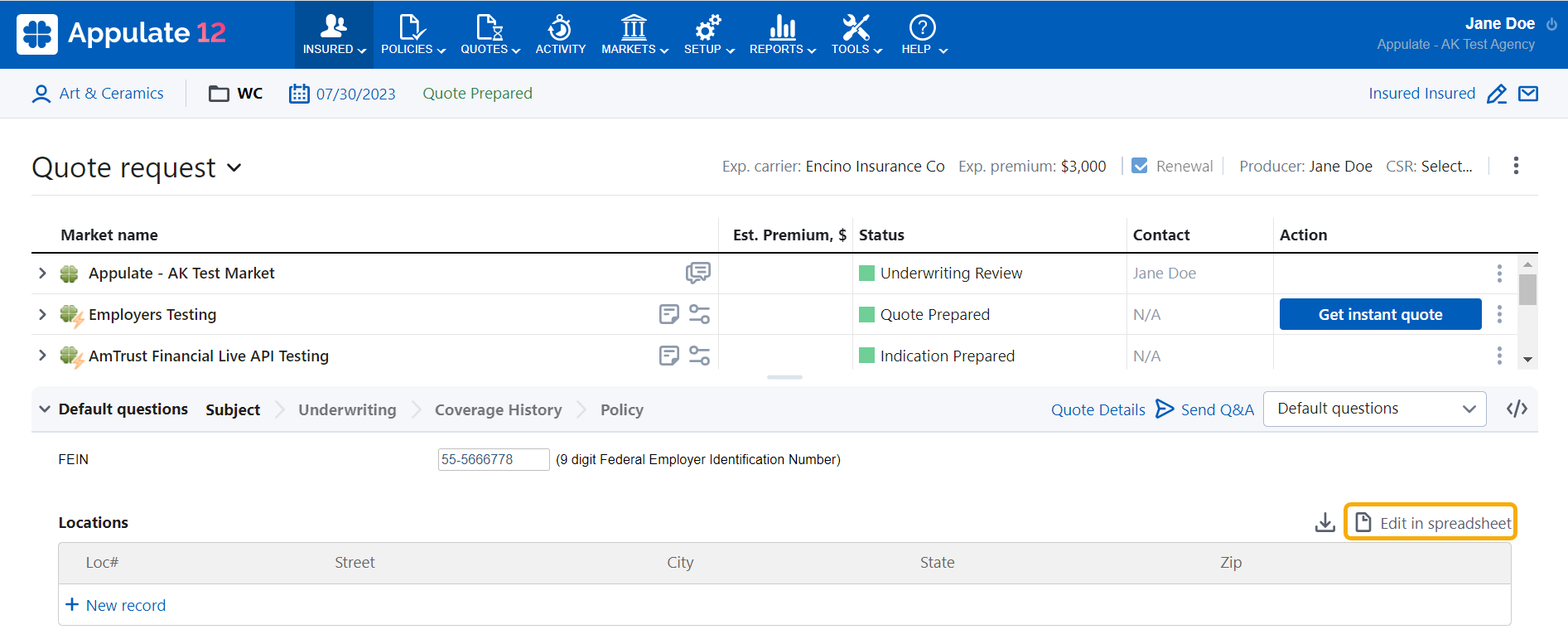Click the envelope email icon in the header bar
This screenshot has height=644, width=1568.
(1528, 94)
